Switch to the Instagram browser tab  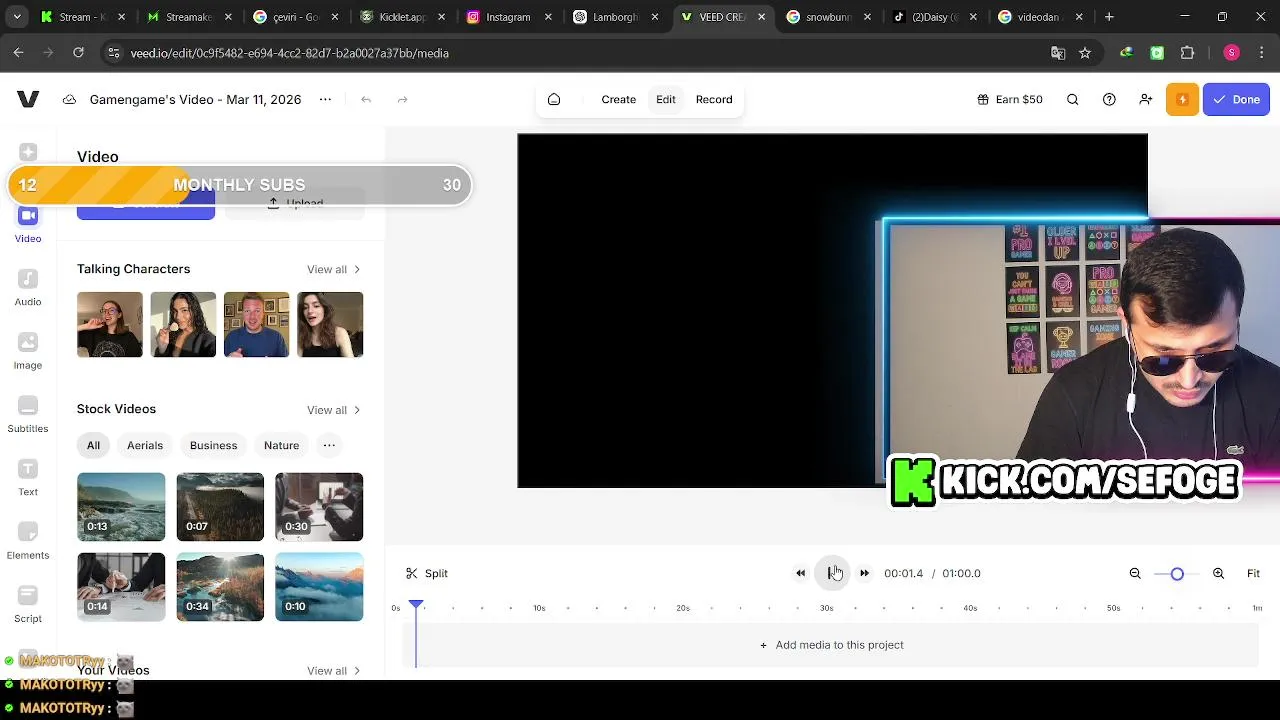coord(508,17)
